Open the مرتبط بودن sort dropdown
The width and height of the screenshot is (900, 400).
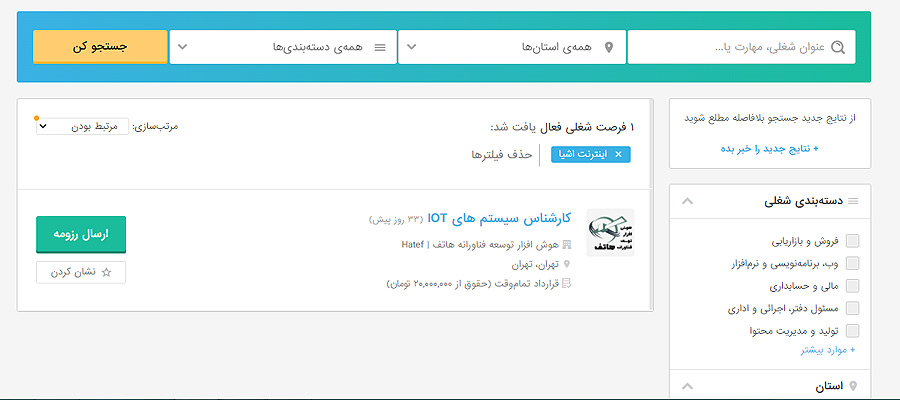(82, 126)
